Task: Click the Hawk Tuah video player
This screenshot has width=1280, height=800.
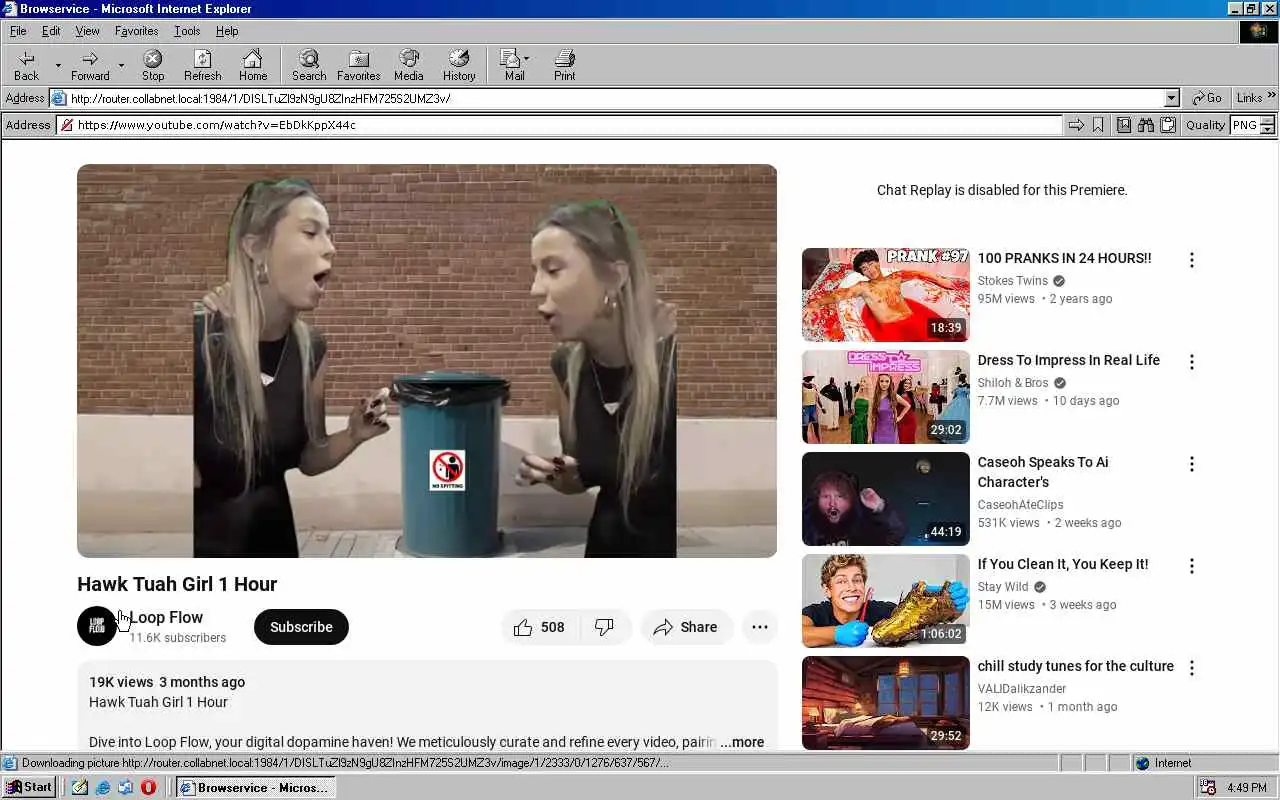Action: tap(427, 361)
